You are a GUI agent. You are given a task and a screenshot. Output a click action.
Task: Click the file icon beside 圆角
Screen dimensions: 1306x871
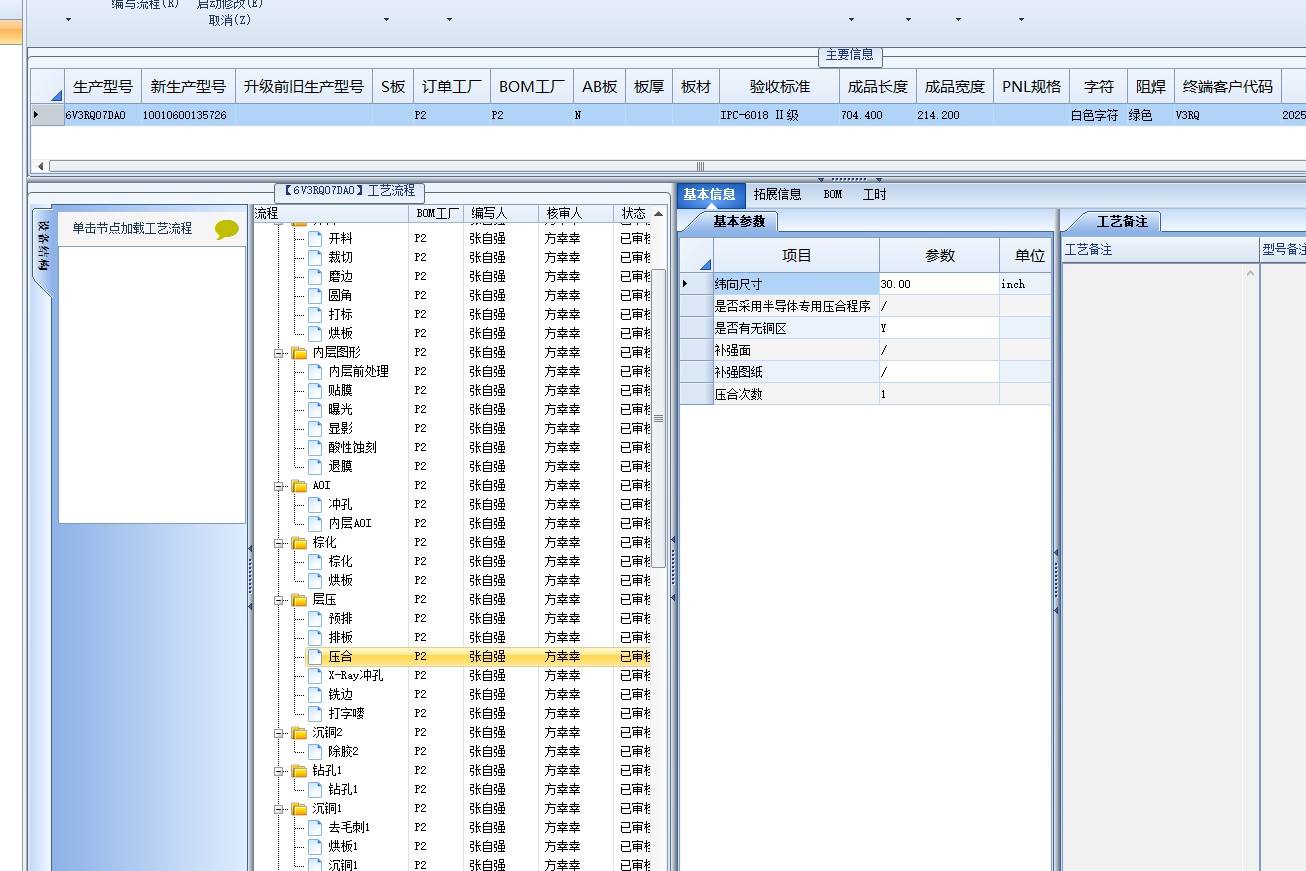pyautogui.click(x=315, y=295)
